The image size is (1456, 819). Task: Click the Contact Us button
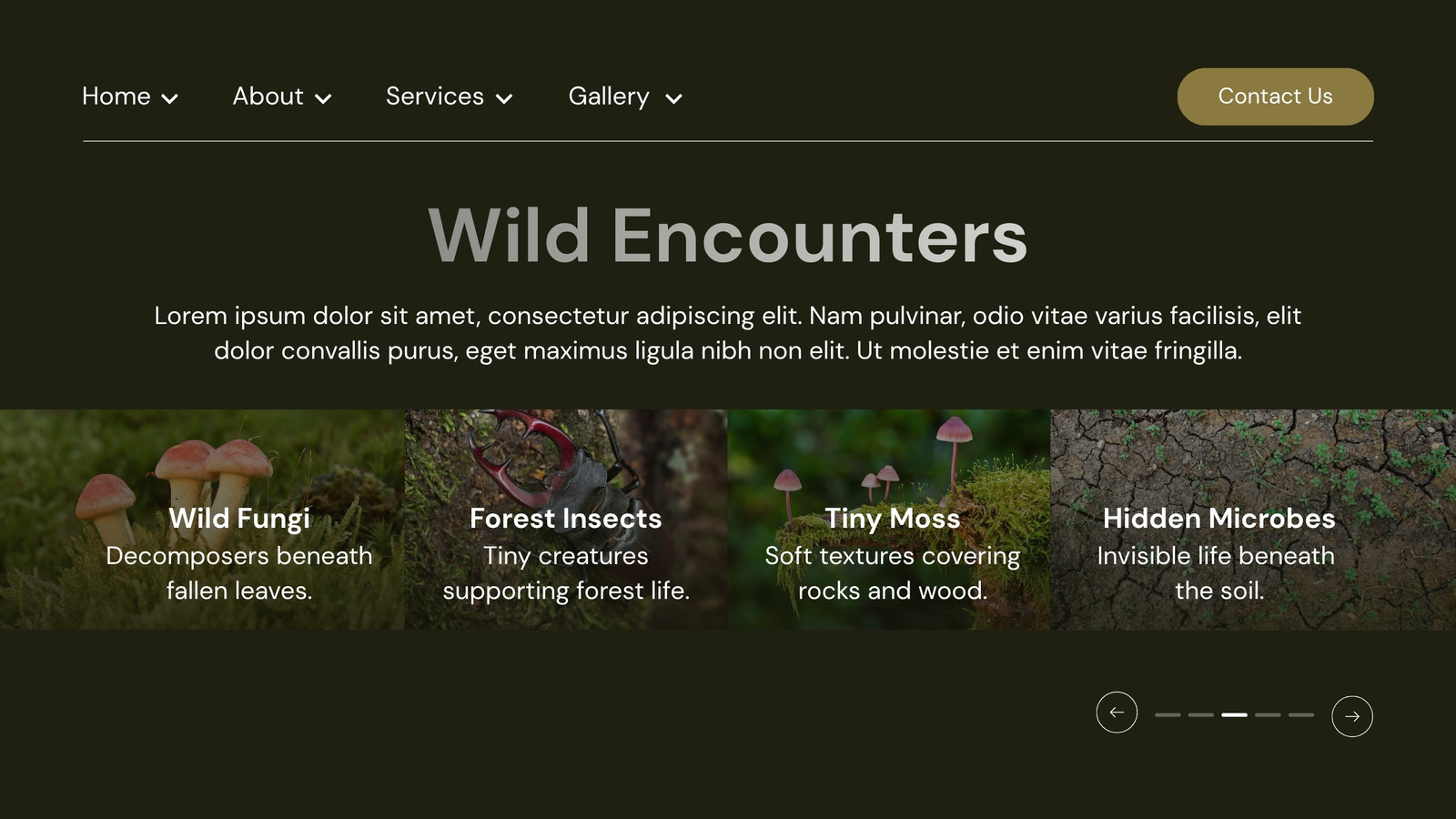[x=1276, y=96]
